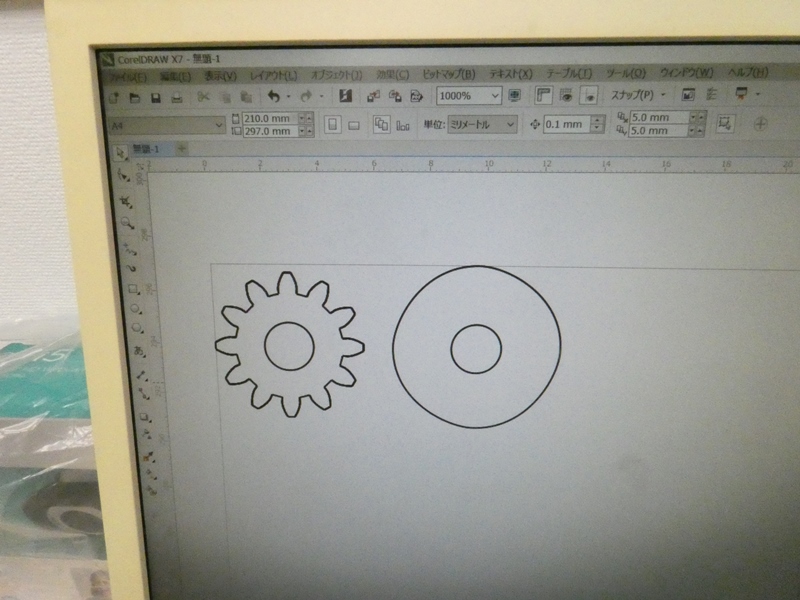Select the Transparency tool
The image size is (800, 600).
click(x=147, y=435)
